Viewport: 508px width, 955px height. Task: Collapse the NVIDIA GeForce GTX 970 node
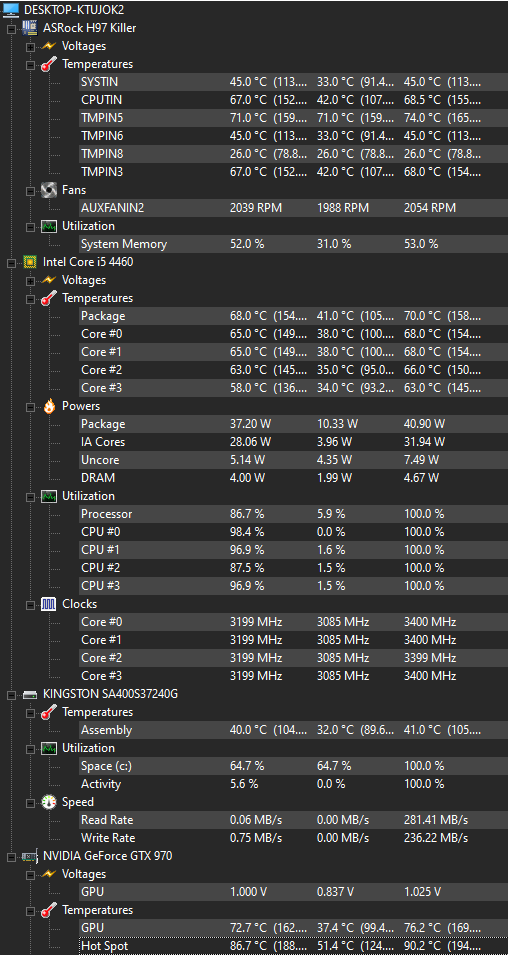(x=11, y=856)
